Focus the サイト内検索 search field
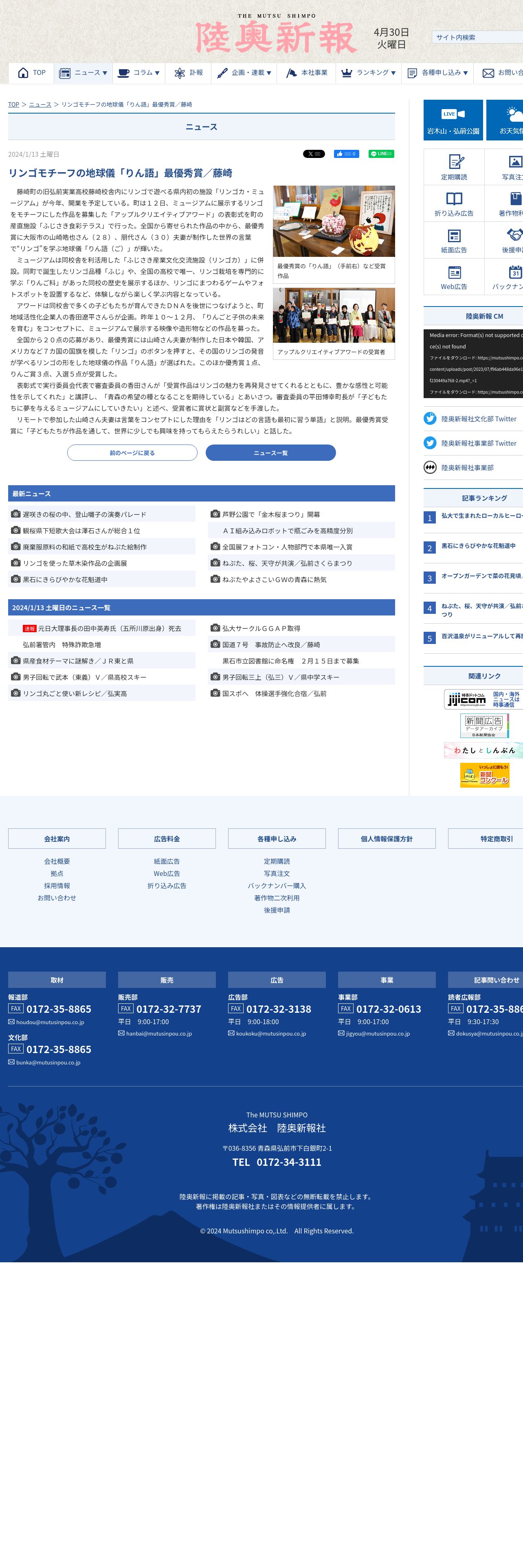This screenshot has height=1568, width=523. pyautogui.click(x=477, y=37)
